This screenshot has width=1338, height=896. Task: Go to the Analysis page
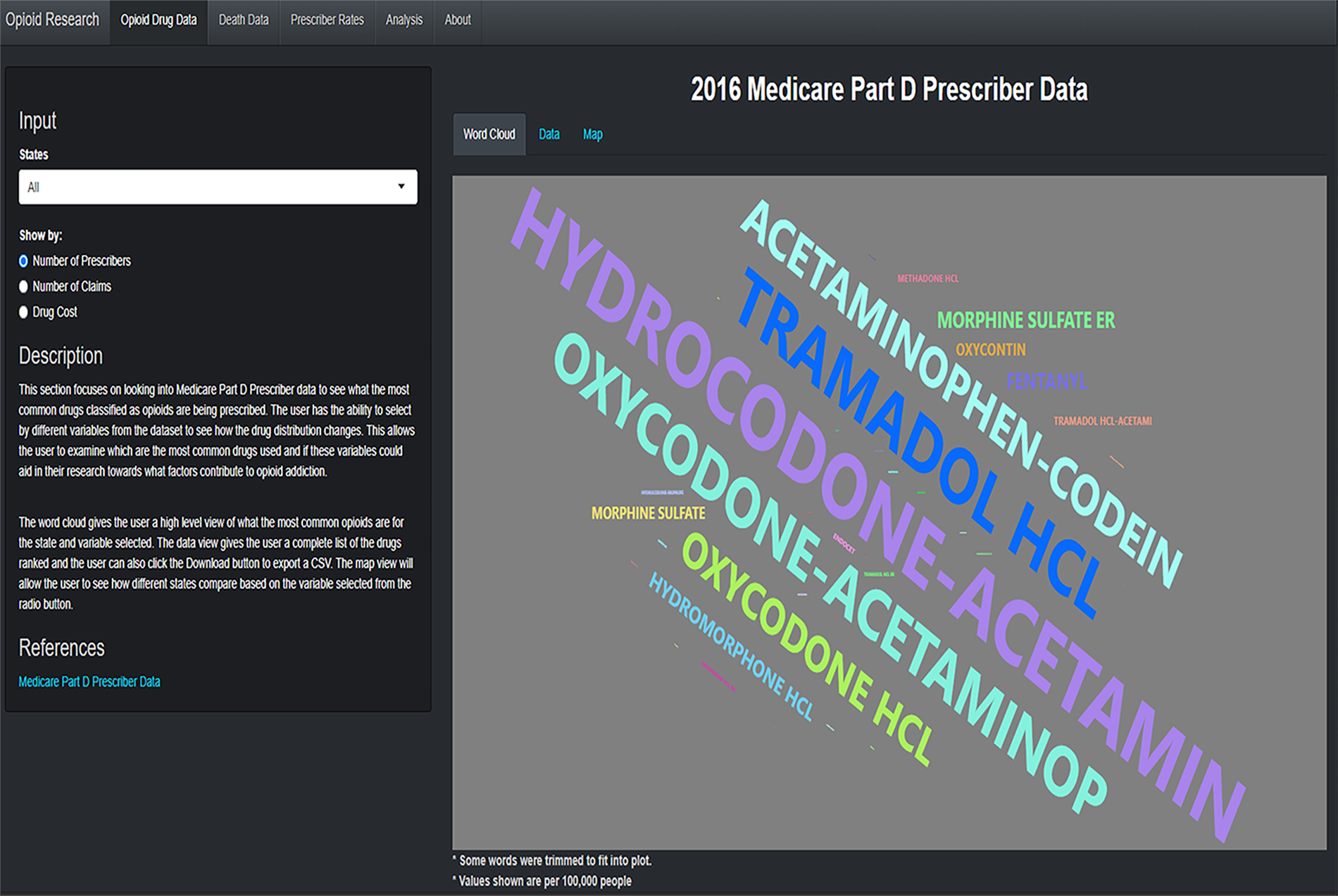[404, 20]
